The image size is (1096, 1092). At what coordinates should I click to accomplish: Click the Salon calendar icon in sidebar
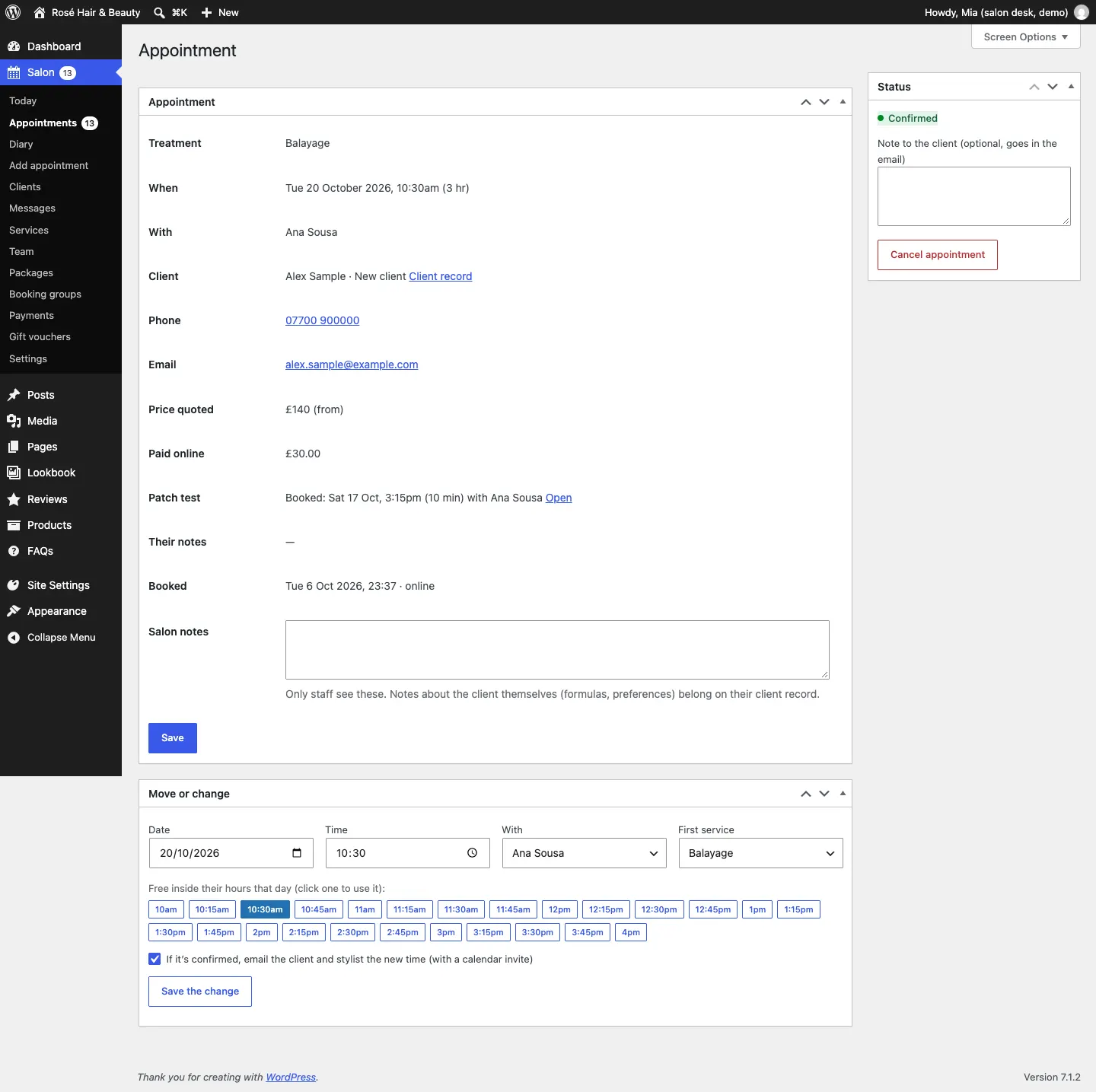click(14, 72)
